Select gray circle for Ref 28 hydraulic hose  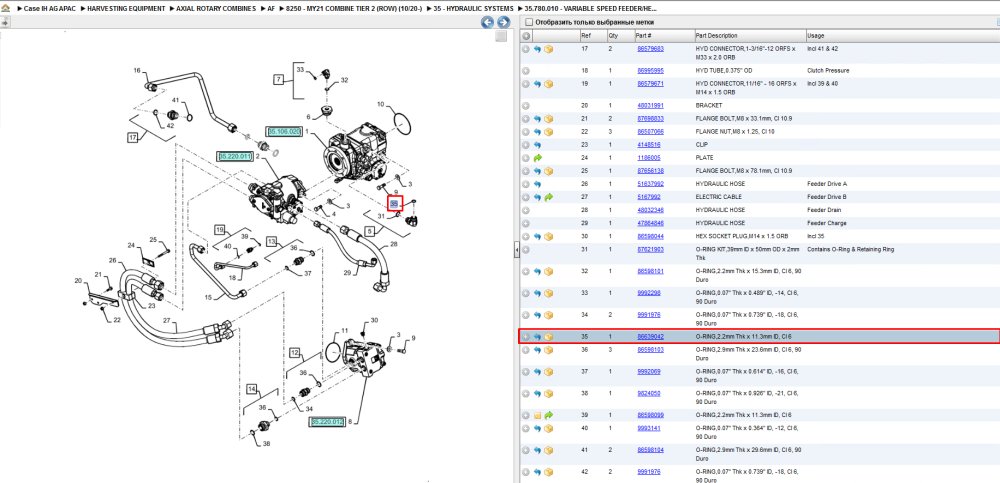tap(526, 210)
